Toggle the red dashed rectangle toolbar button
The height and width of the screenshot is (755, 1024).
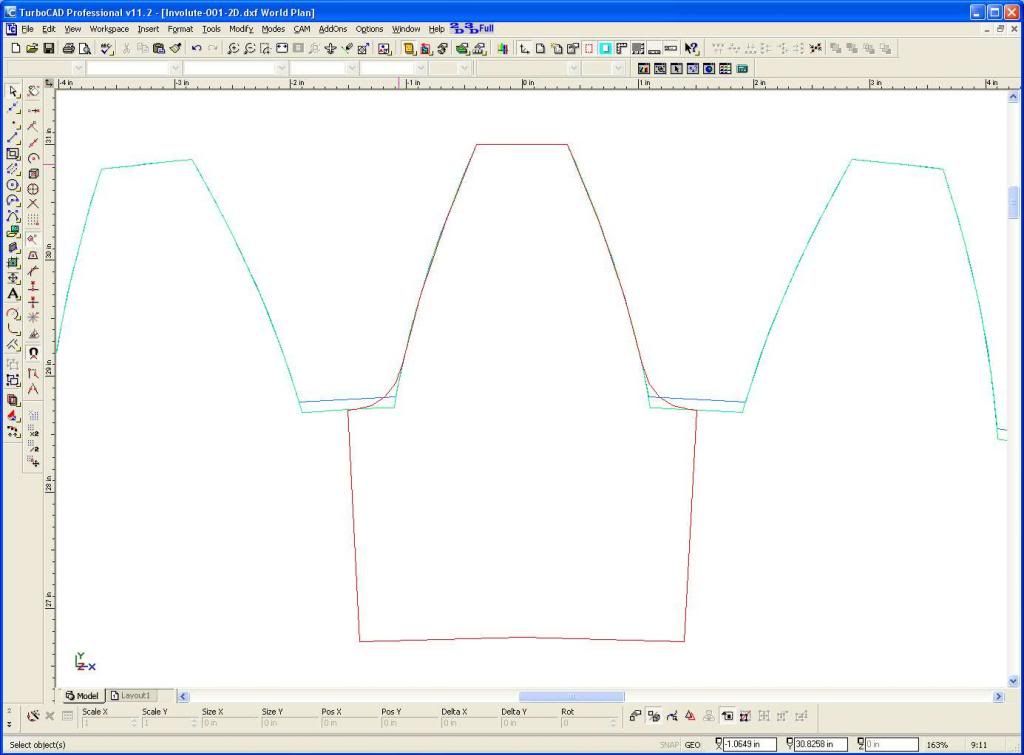click(589, 48)
